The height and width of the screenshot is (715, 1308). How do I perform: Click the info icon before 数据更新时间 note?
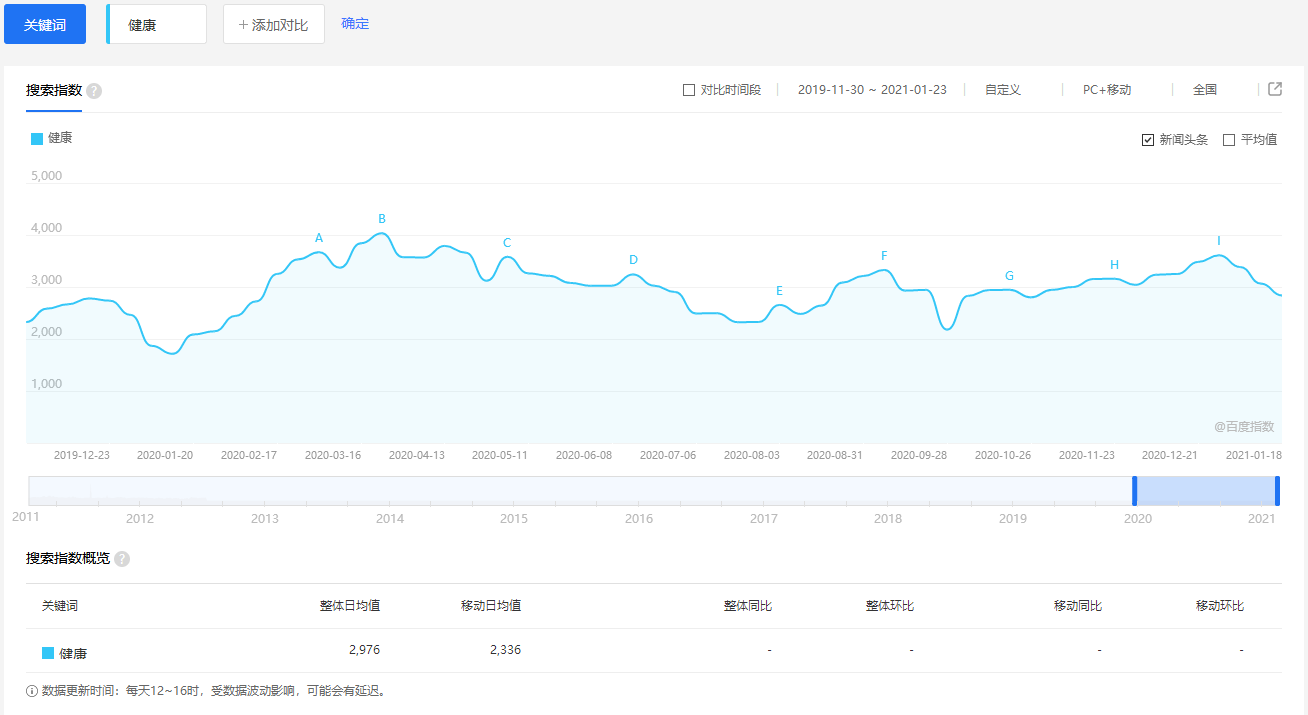[32, 691]
